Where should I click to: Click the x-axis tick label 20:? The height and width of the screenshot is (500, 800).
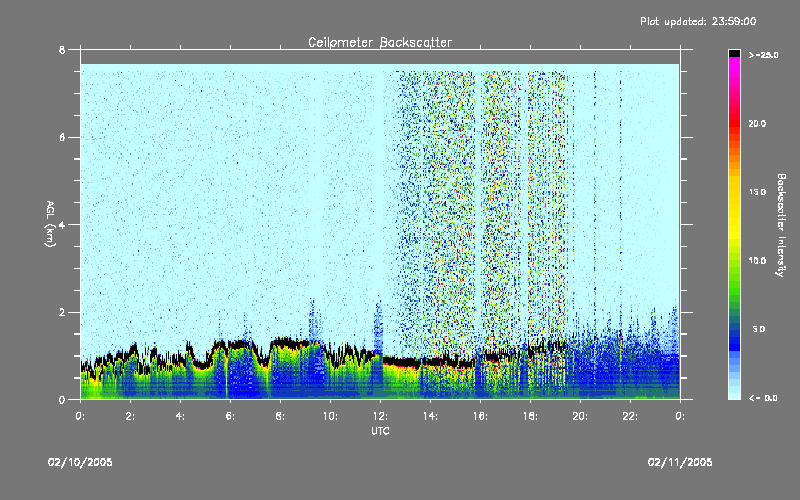coord(580,416)
